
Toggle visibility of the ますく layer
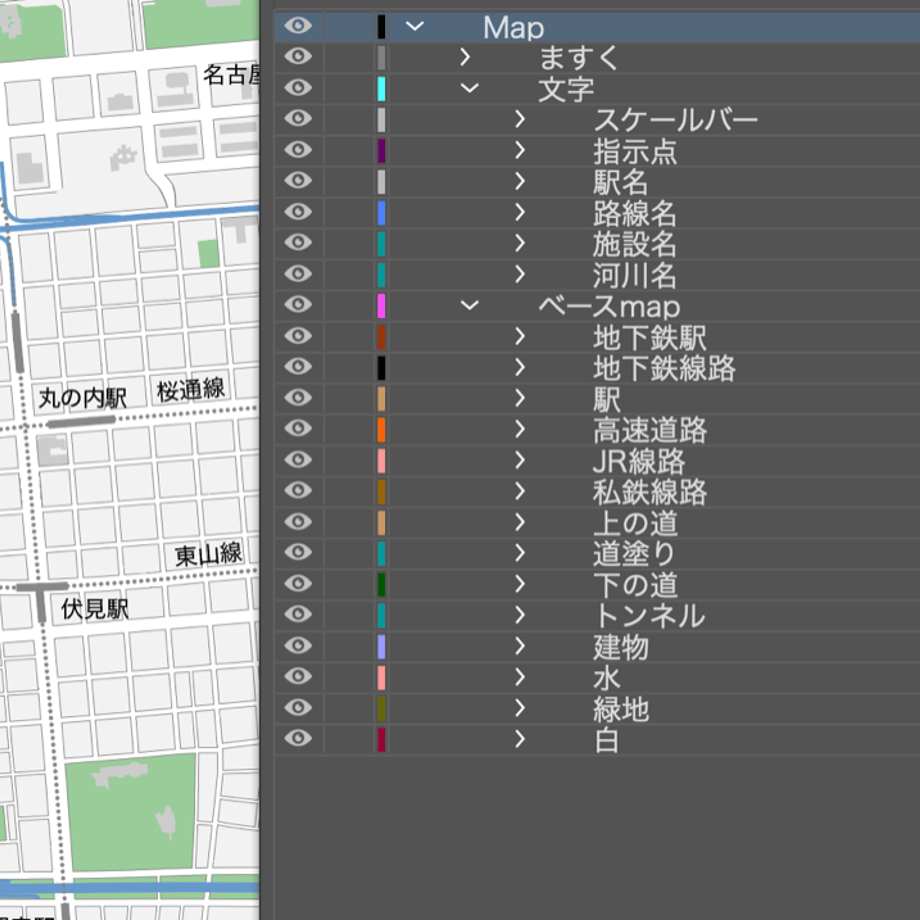click(x=298, y=56)
